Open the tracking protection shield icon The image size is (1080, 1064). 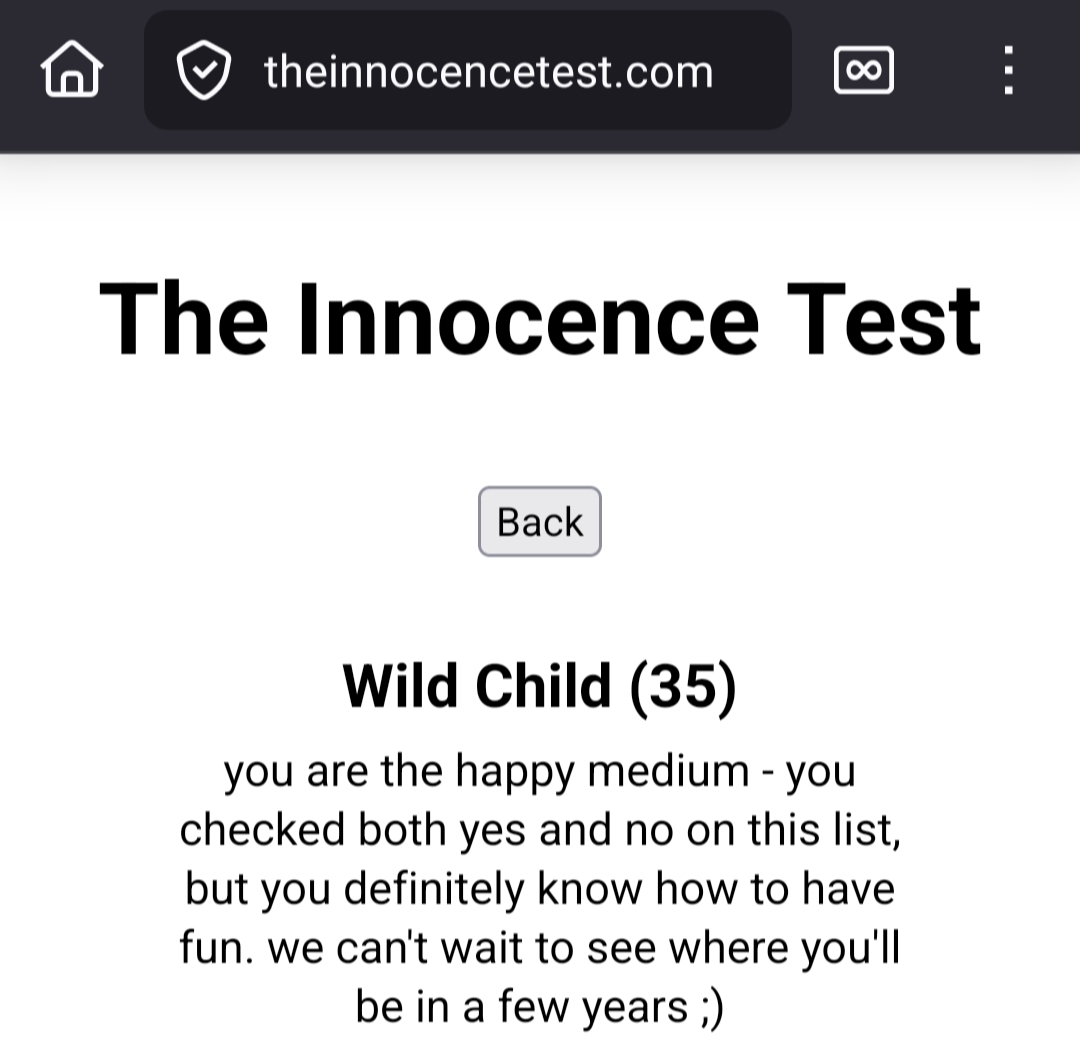(x=204, y=72)
